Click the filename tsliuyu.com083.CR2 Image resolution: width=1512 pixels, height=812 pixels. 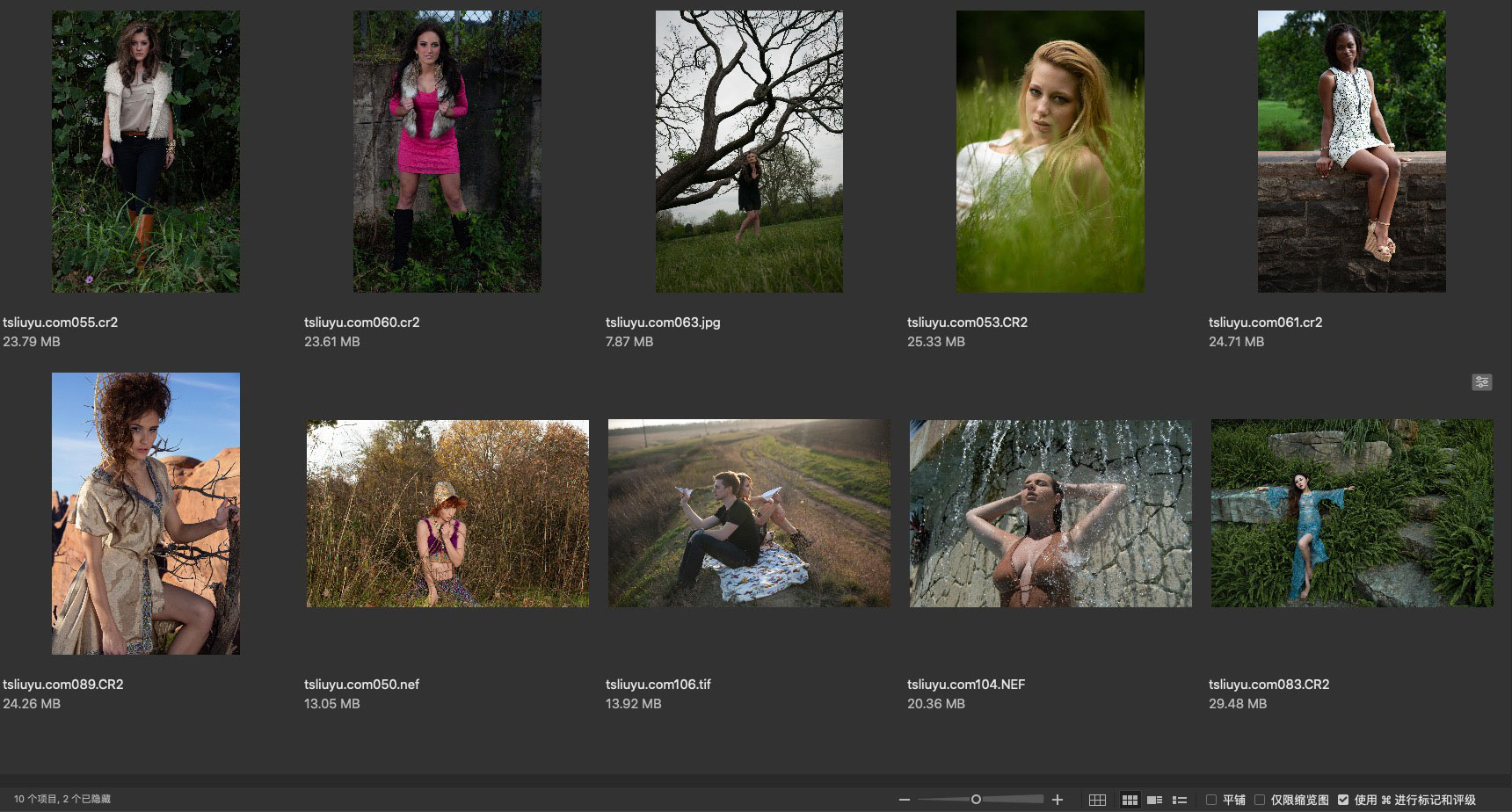tap(1269, 685)
